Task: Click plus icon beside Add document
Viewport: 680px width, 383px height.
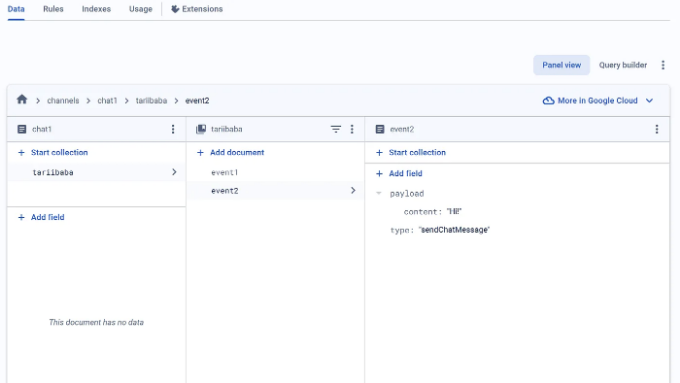Action: click(x=200, y=153)
